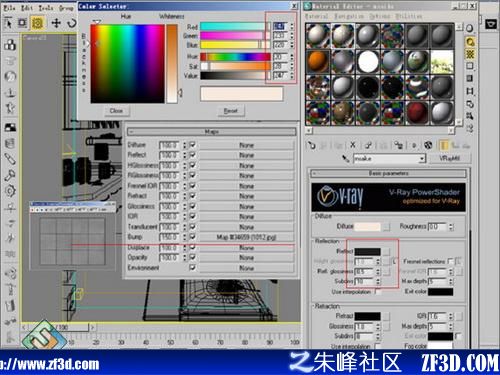This screenshot has width=500, height=375.
Task: Toggle the Reflect map checkbox
Action: (192, 155)
